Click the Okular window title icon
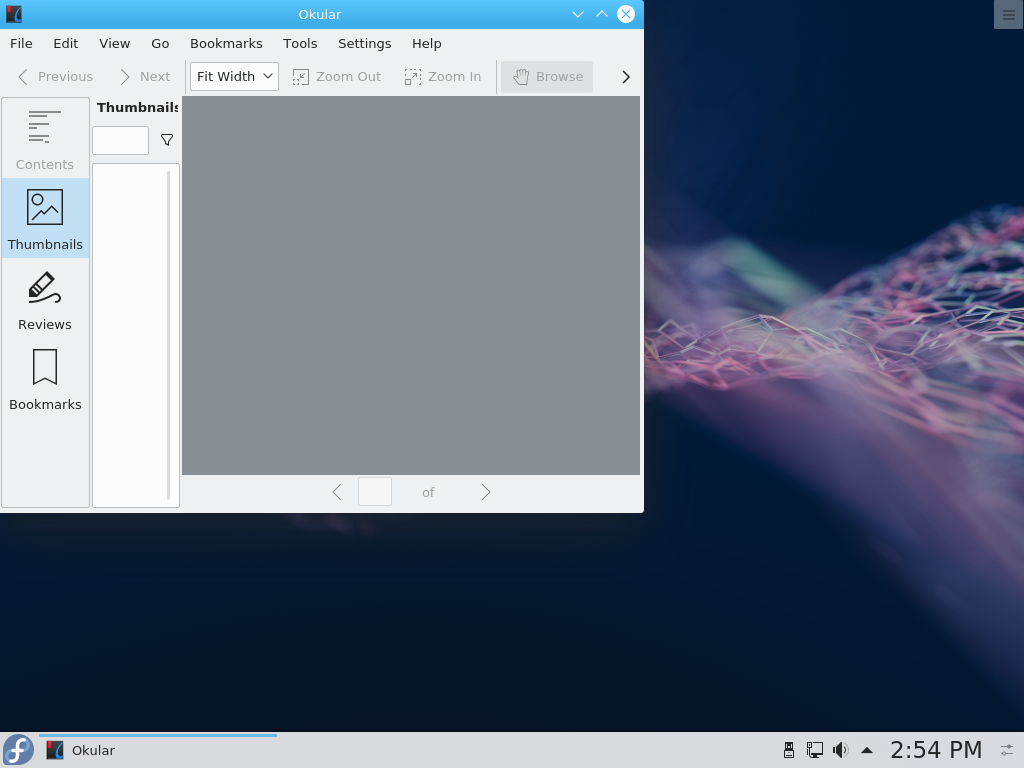 [14, 14]
